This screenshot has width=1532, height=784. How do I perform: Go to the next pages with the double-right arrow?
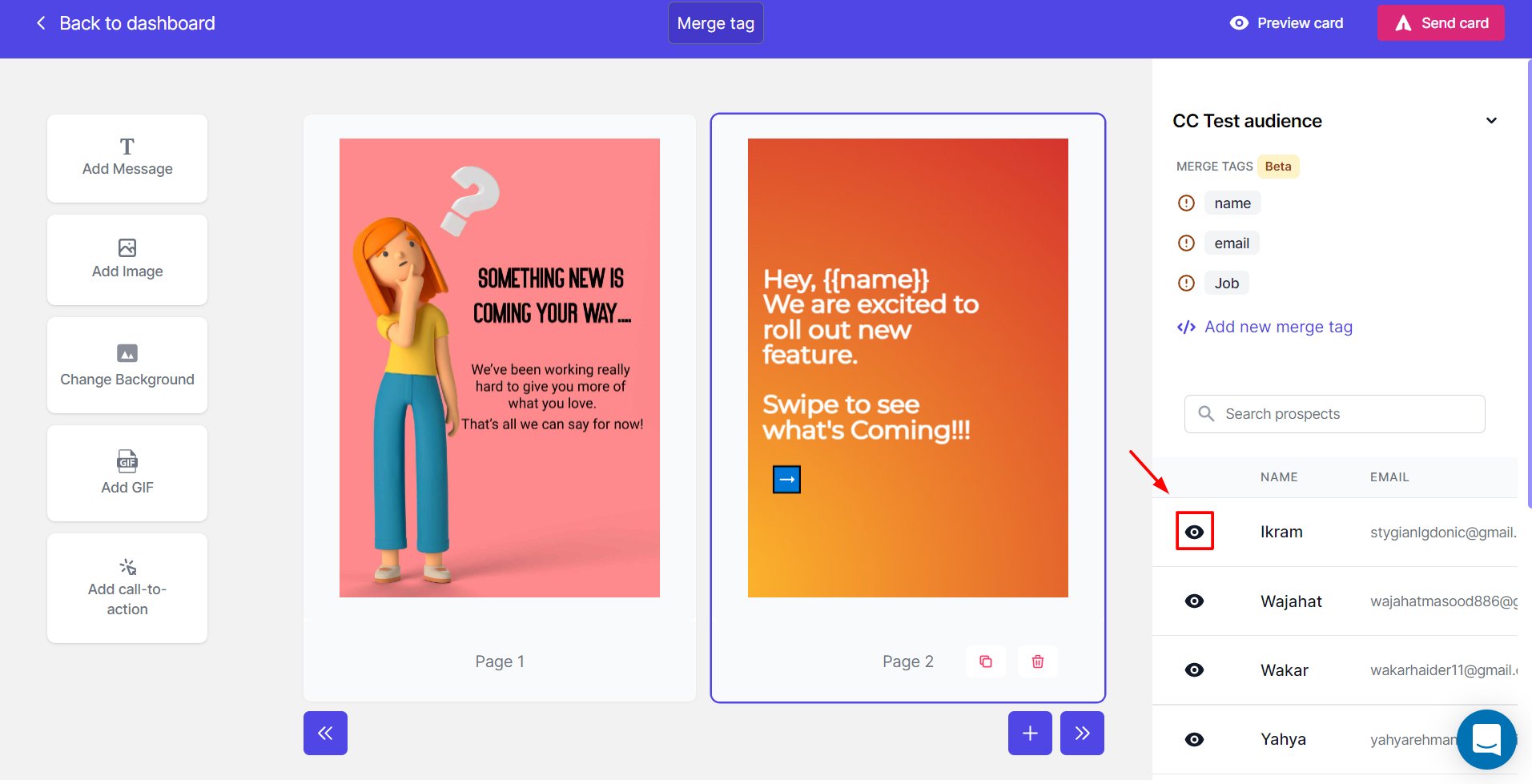tap(1082, 733)
